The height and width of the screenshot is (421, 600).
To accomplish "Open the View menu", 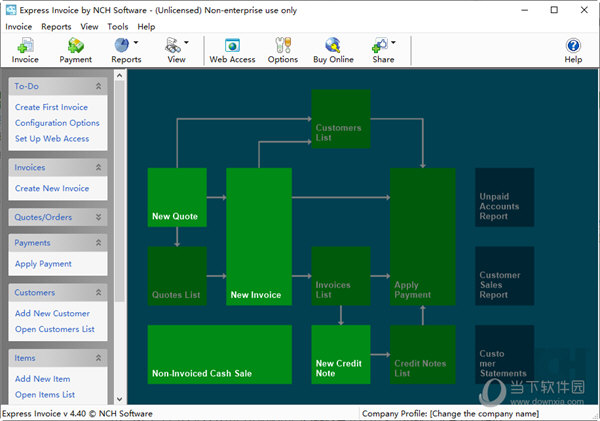I will (89, 26).
